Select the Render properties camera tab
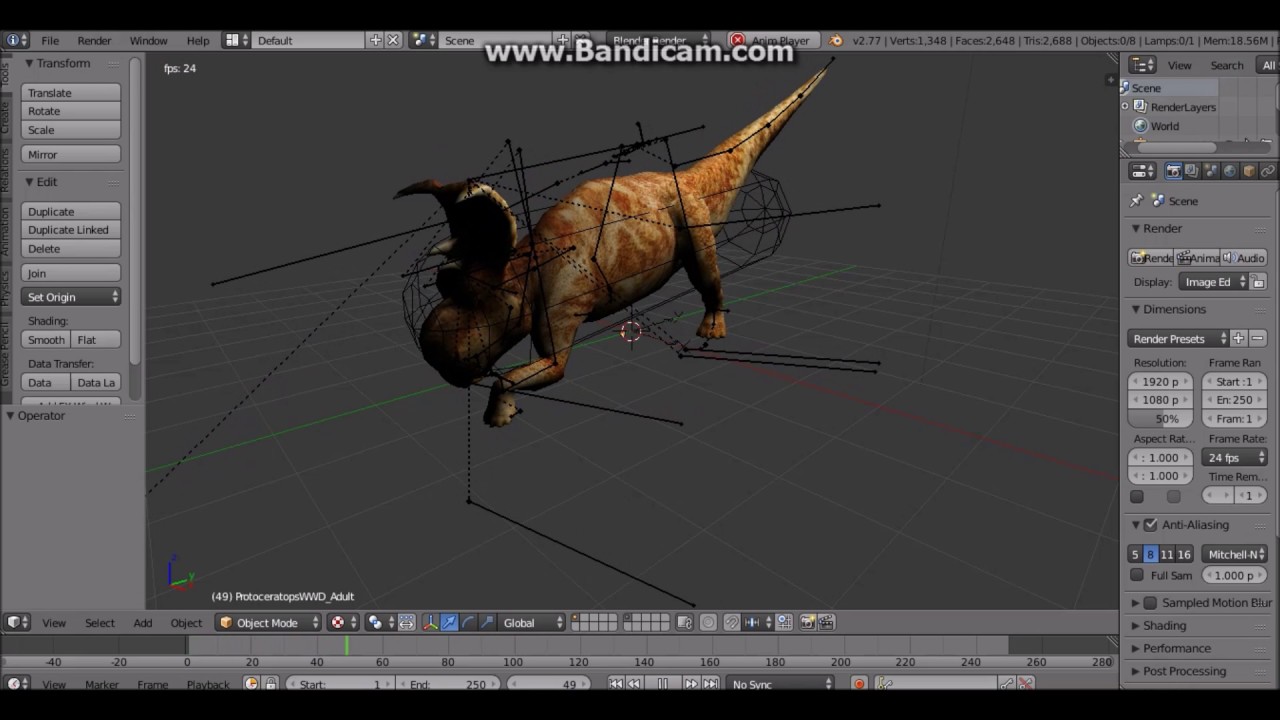Screen dimensions: 1280x720 [x=1173, y=171]
